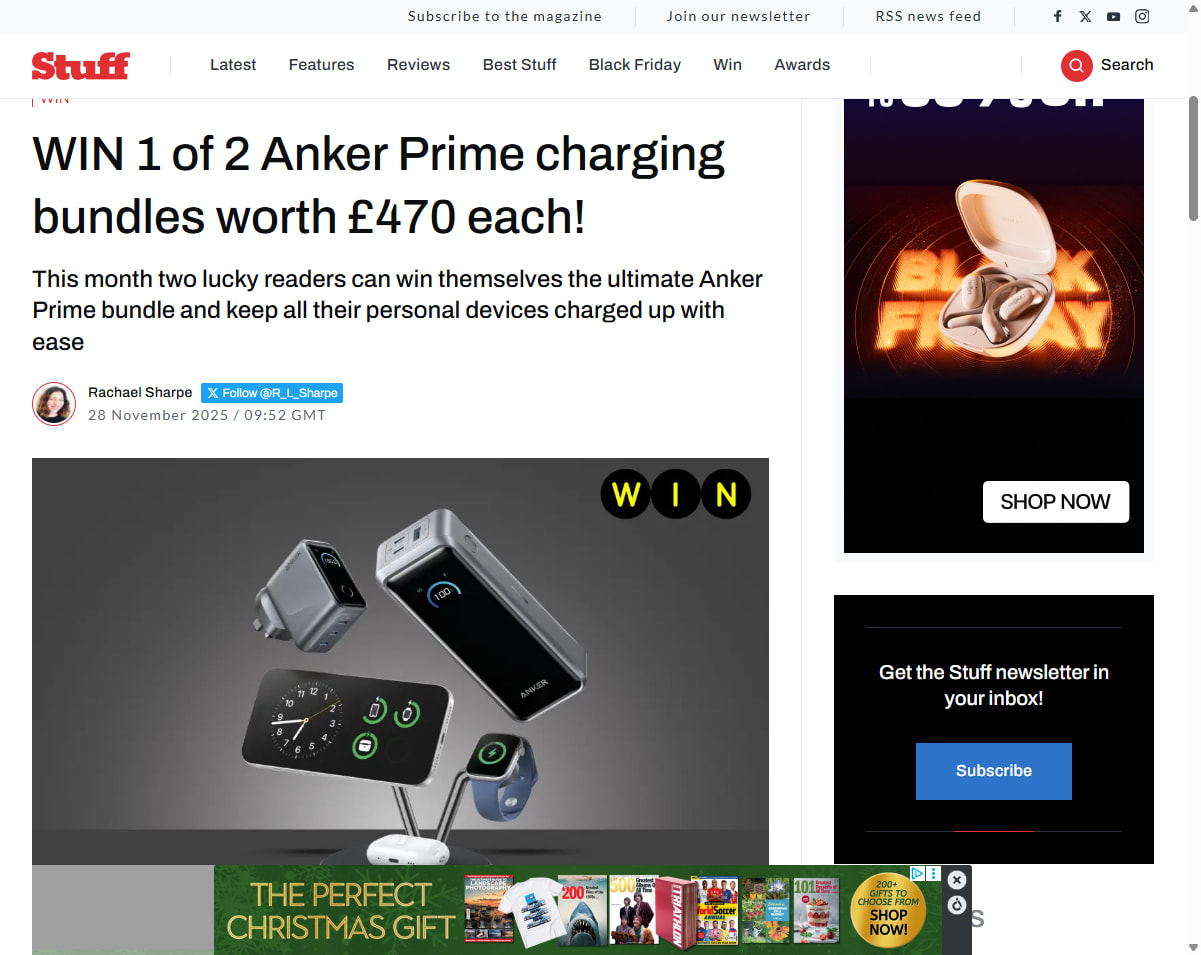This screenshot has height=955, width=1201.
Task: Open the Awards navigation item
Action: [x=802, y=65]
